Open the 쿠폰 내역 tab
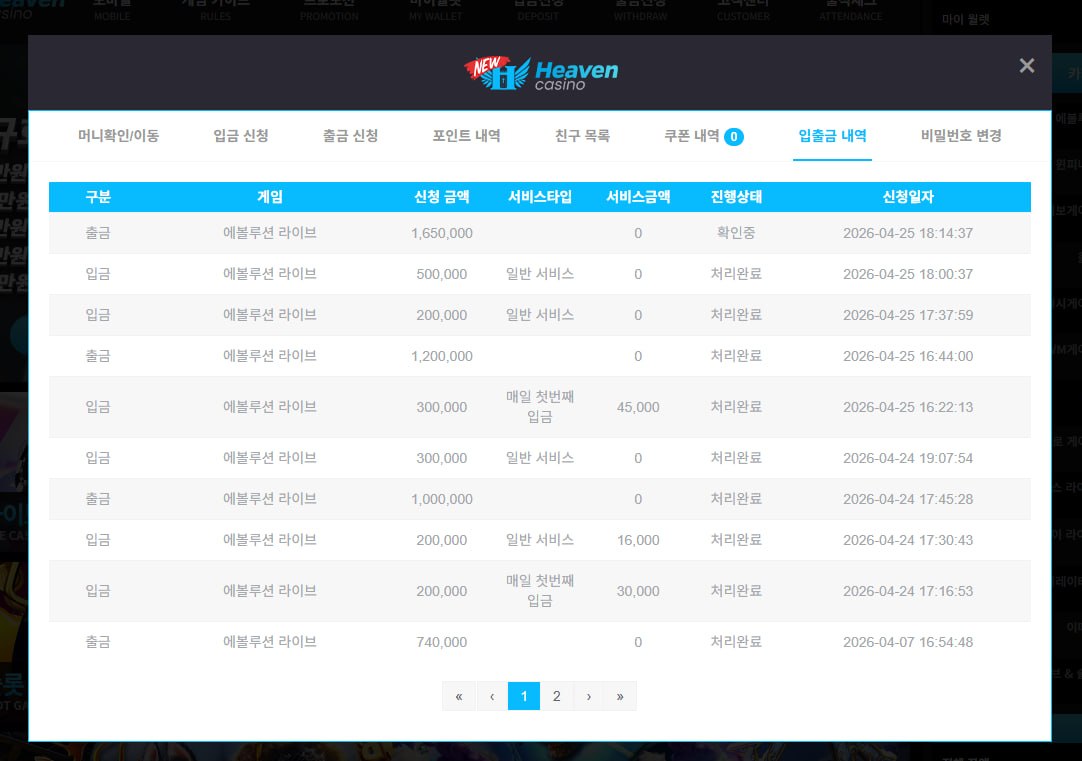Image resolution: width=1082 pixels, height=761 pixels. 692,136
